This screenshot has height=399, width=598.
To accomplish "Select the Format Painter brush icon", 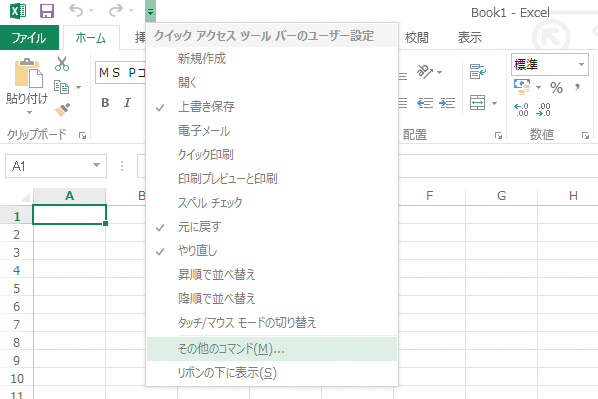I will (62, 109).
